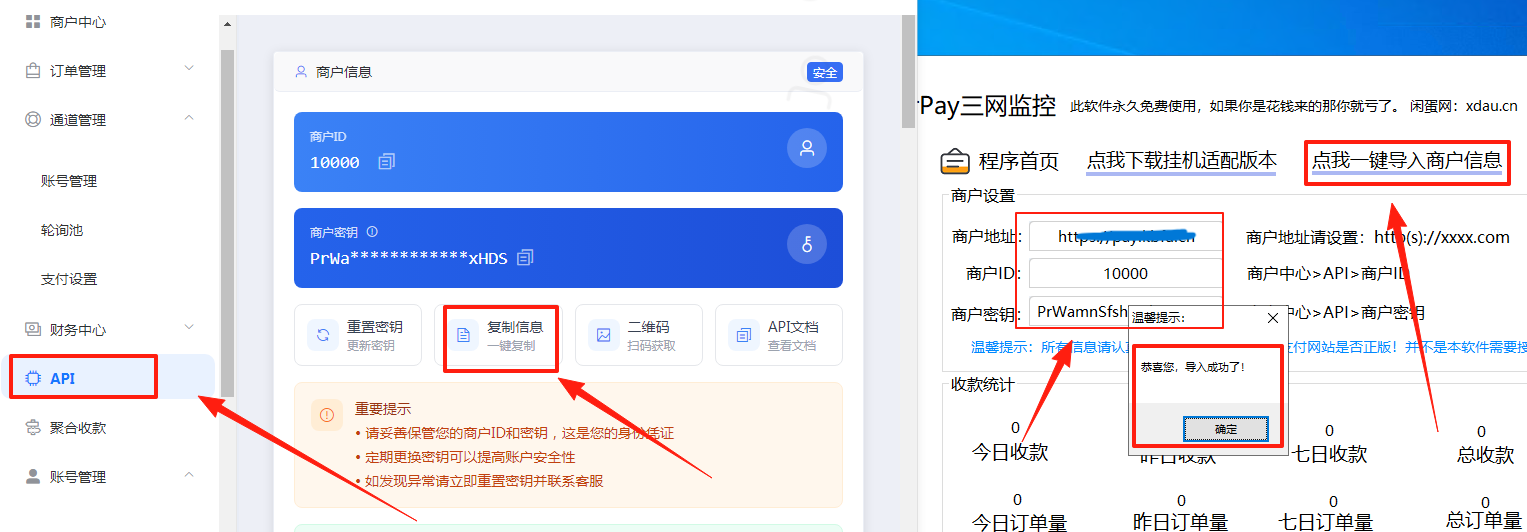Click the 程序首页 card icon
1527x532 pixels.
[x=956, y=161]
